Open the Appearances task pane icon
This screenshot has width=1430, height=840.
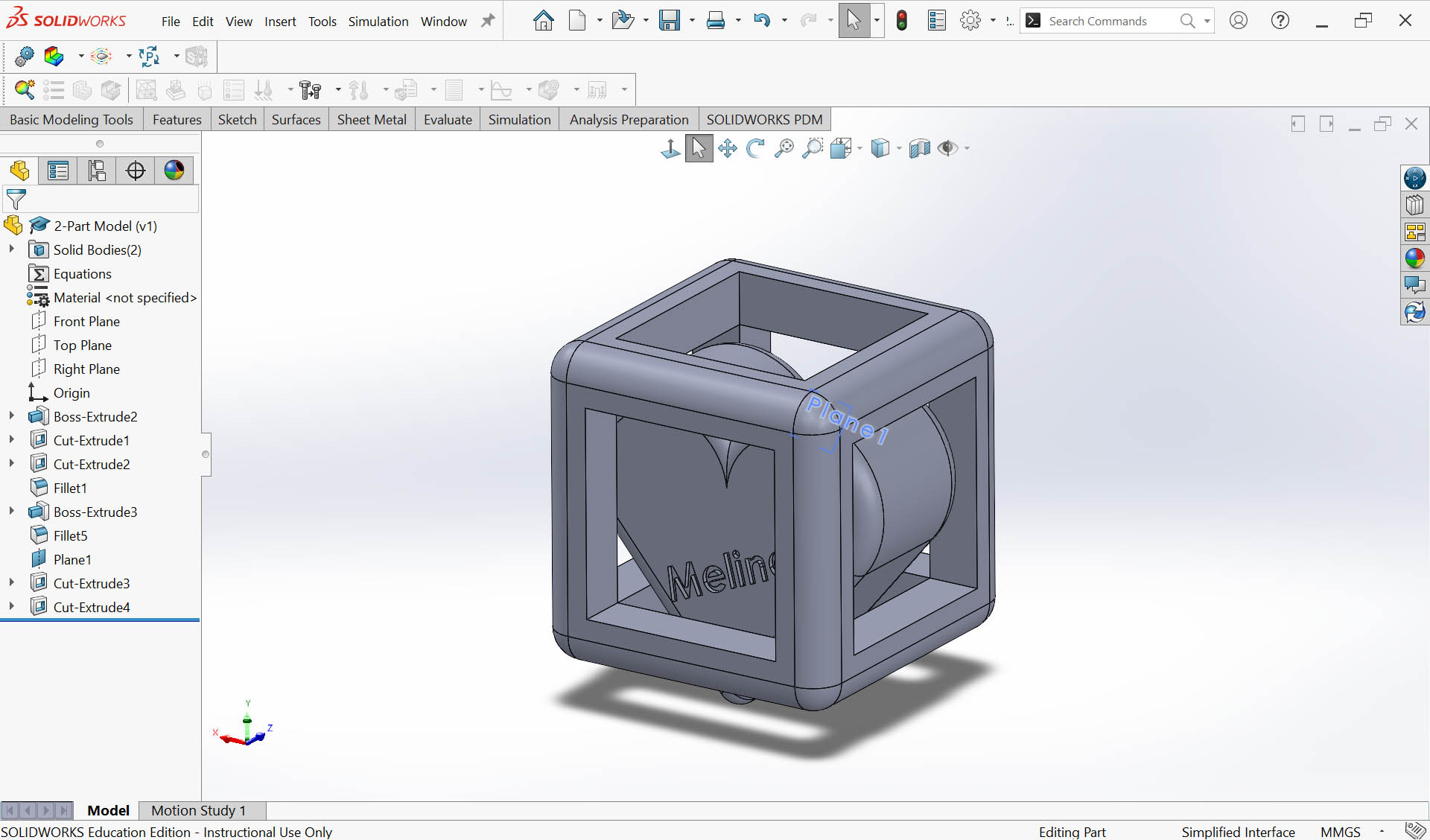[1414, 258]
